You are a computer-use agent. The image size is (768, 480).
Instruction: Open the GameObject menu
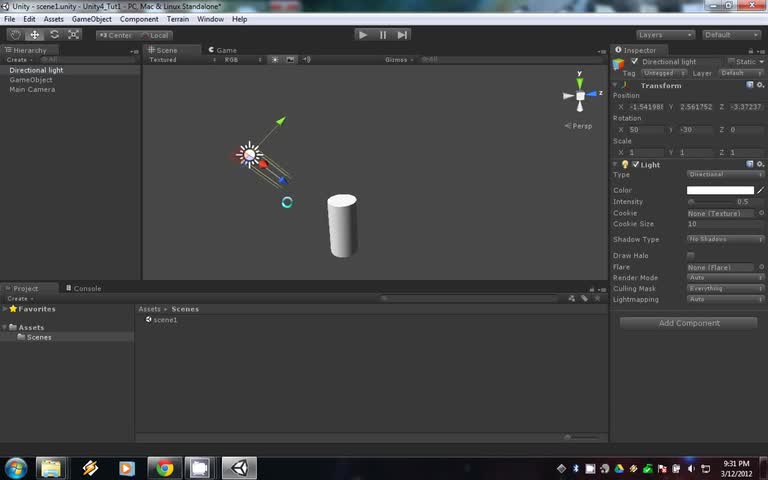(92, 19)
